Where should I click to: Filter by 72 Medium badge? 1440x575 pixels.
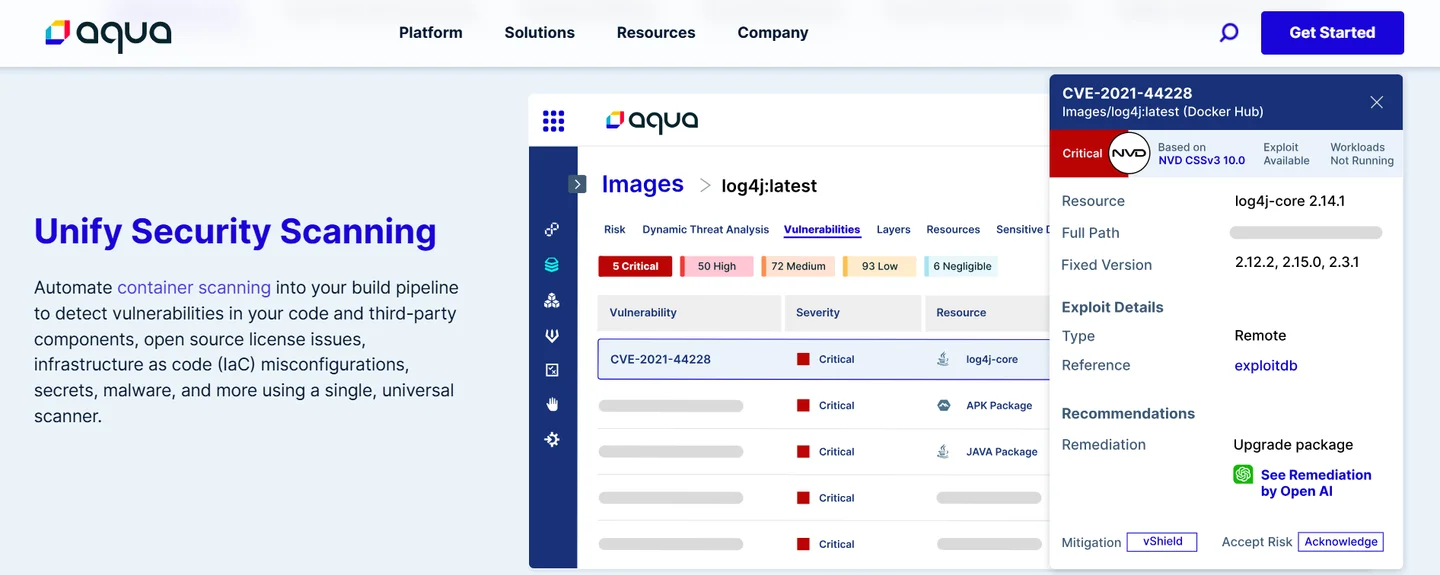[x=797, y=266]
